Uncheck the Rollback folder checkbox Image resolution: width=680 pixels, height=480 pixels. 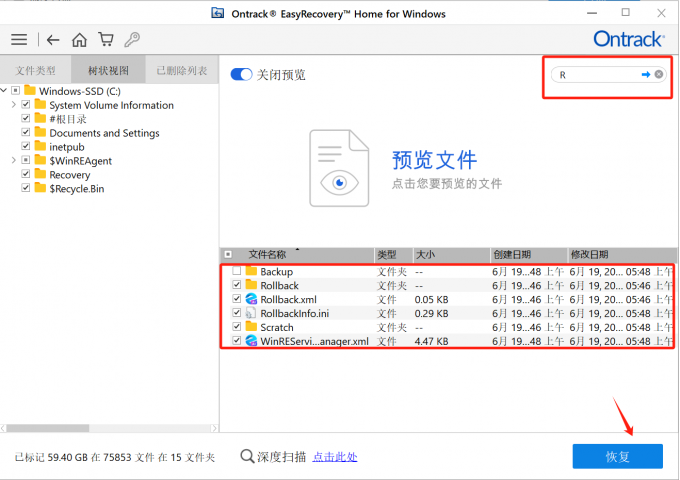pos(237,285)
